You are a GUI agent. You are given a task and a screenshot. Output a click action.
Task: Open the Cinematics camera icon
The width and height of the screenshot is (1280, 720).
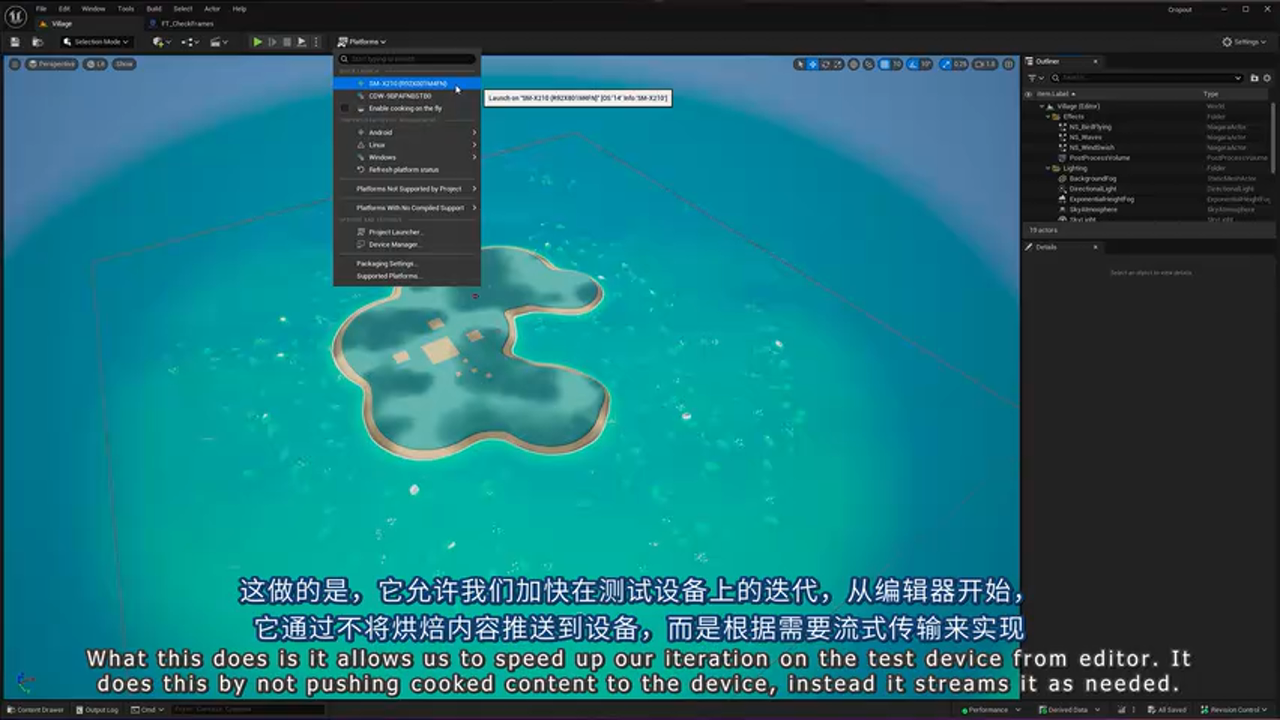218,41
